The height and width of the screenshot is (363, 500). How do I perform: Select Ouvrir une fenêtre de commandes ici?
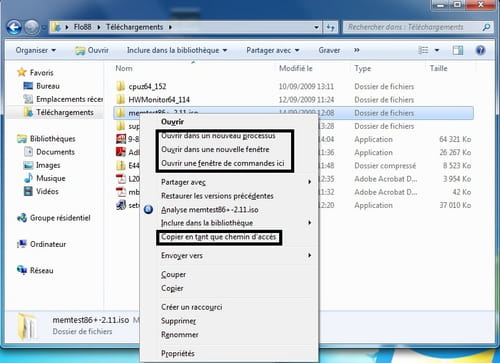coord(223,163)
